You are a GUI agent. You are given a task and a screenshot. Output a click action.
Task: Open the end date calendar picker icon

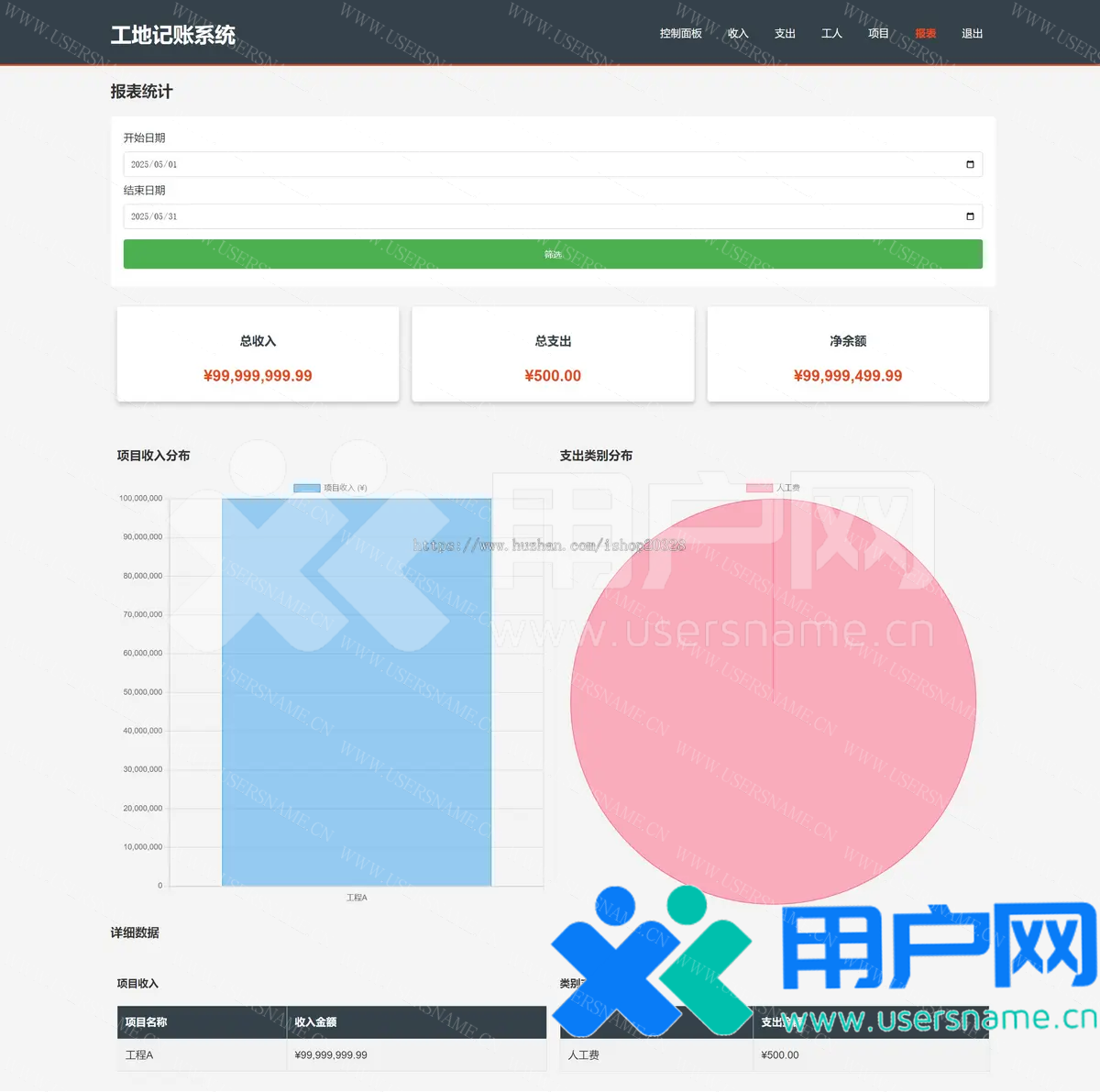[x=970, y=217]
